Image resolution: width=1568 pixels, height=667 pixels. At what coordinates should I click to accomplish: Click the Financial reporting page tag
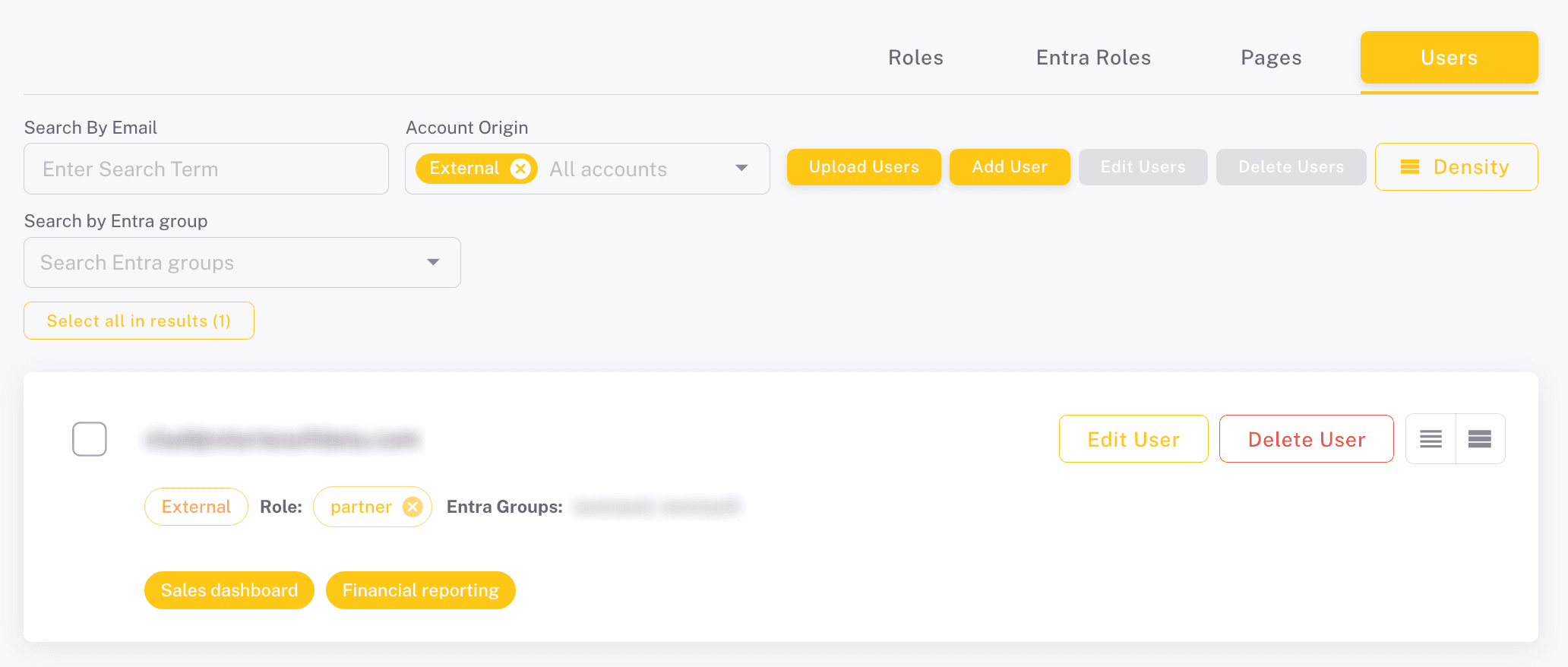(421, 590)
